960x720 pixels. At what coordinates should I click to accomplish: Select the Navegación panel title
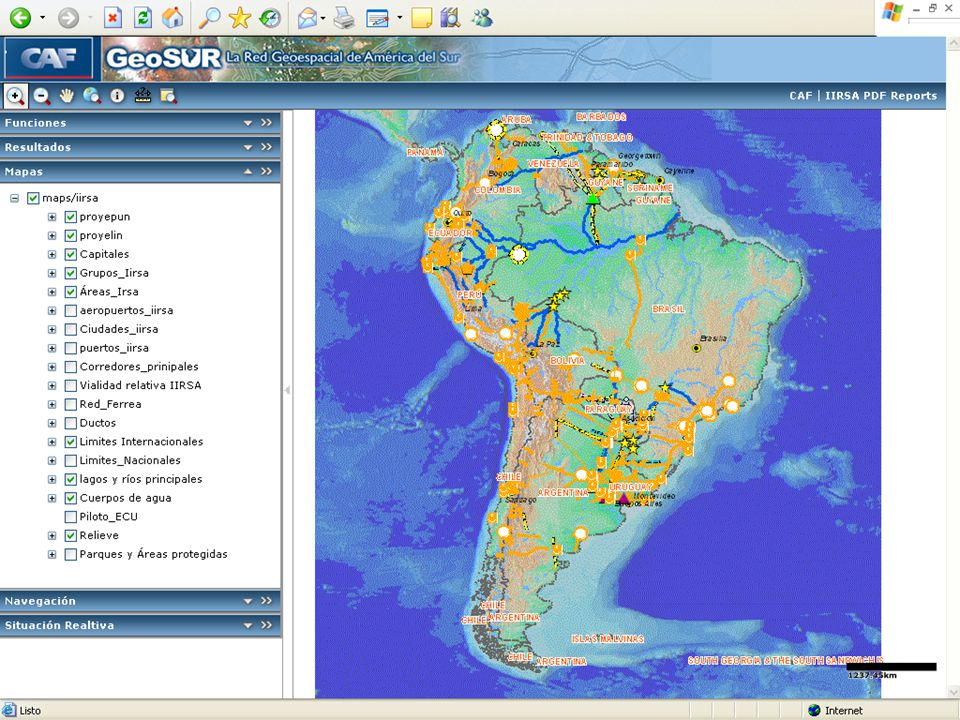tap(40, 601)
